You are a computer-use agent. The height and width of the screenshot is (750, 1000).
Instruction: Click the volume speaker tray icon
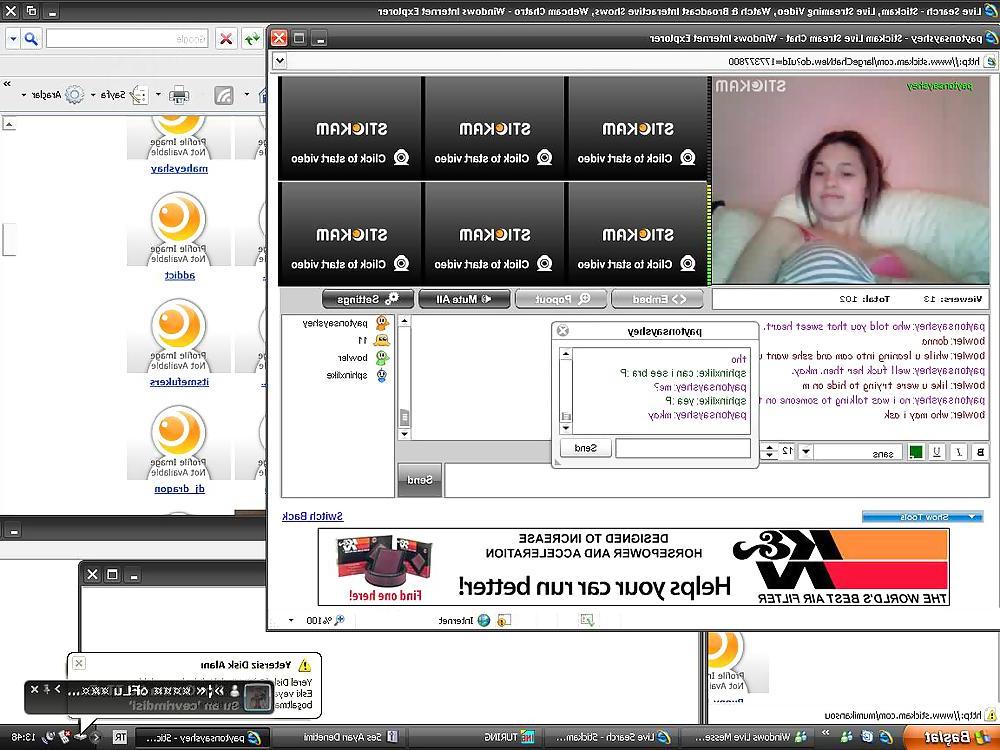coord(48,737)
